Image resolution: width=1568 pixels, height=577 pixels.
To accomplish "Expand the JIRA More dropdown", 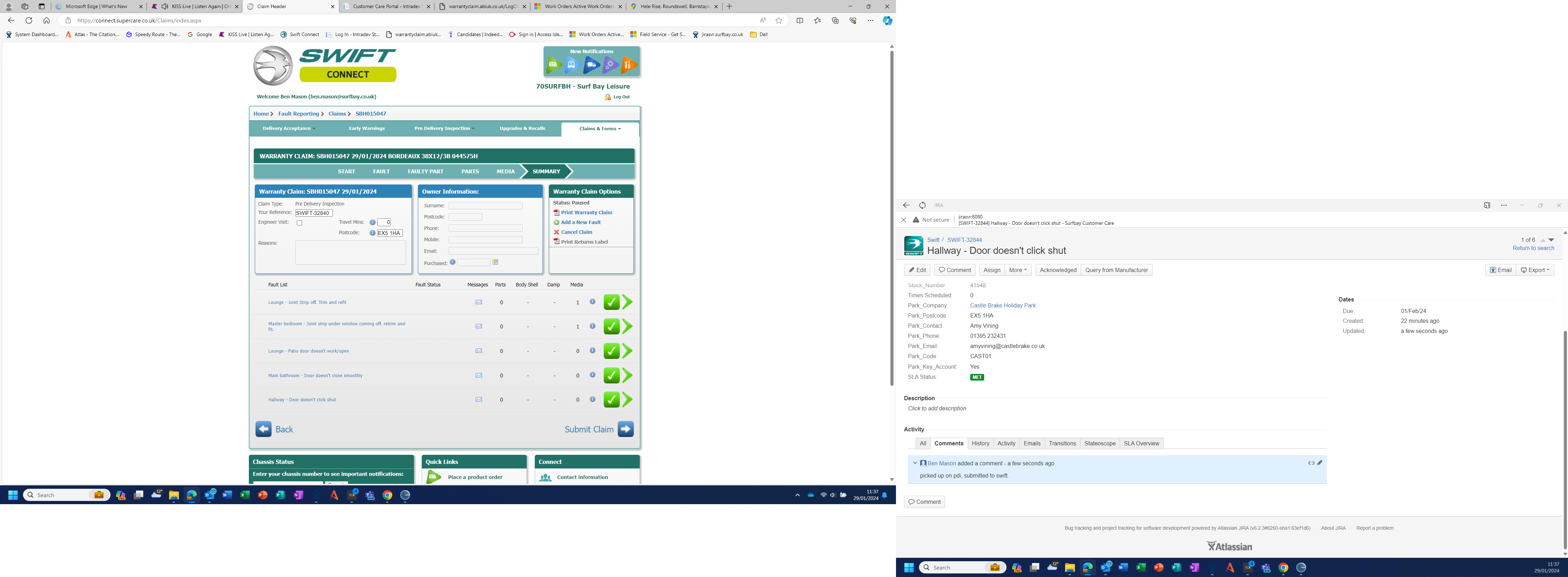I will point(1018,270).
